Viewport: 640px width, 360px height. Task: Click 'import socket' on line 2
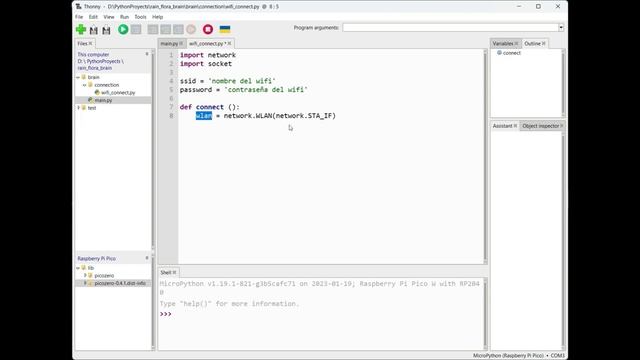click(206, 64)
